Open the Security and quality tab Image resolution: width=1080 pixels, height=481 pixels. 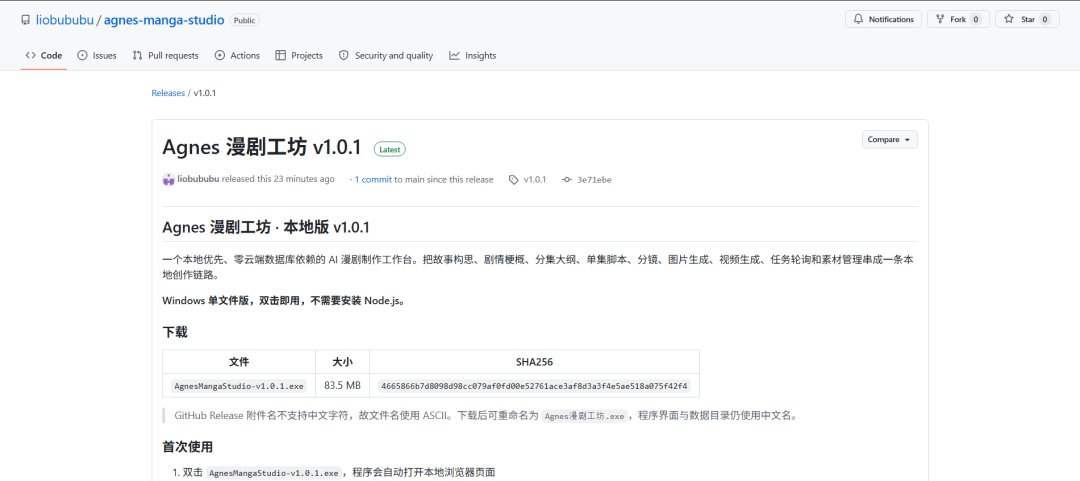click(x=386, y=55)
